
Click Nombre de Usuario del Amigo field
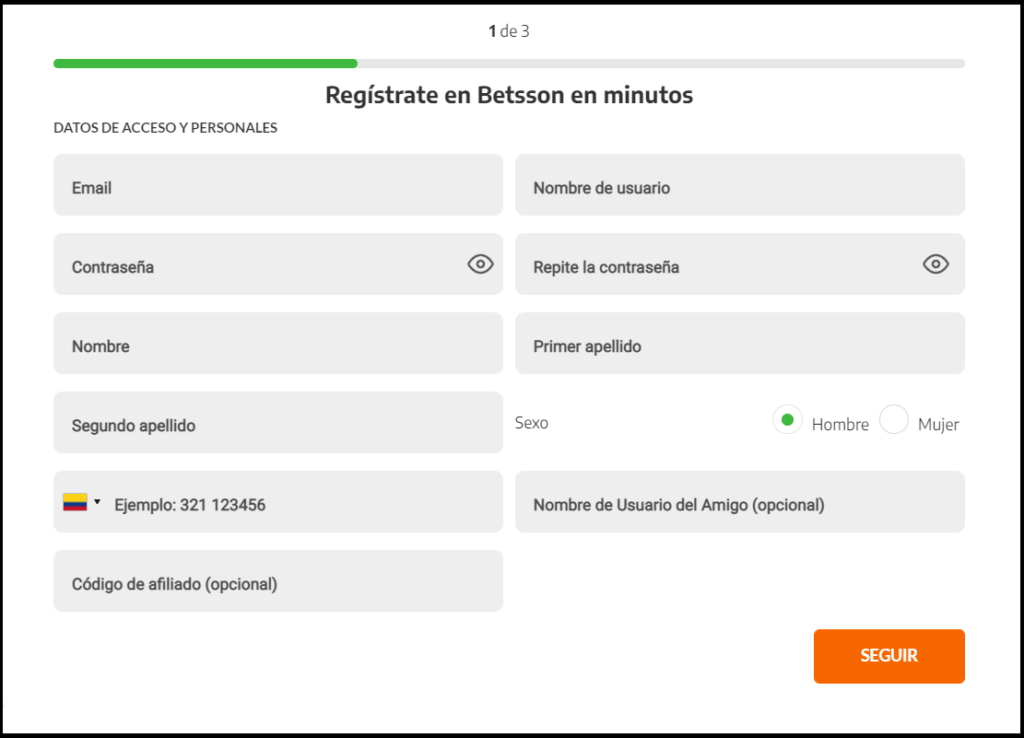tap(739, 502)
